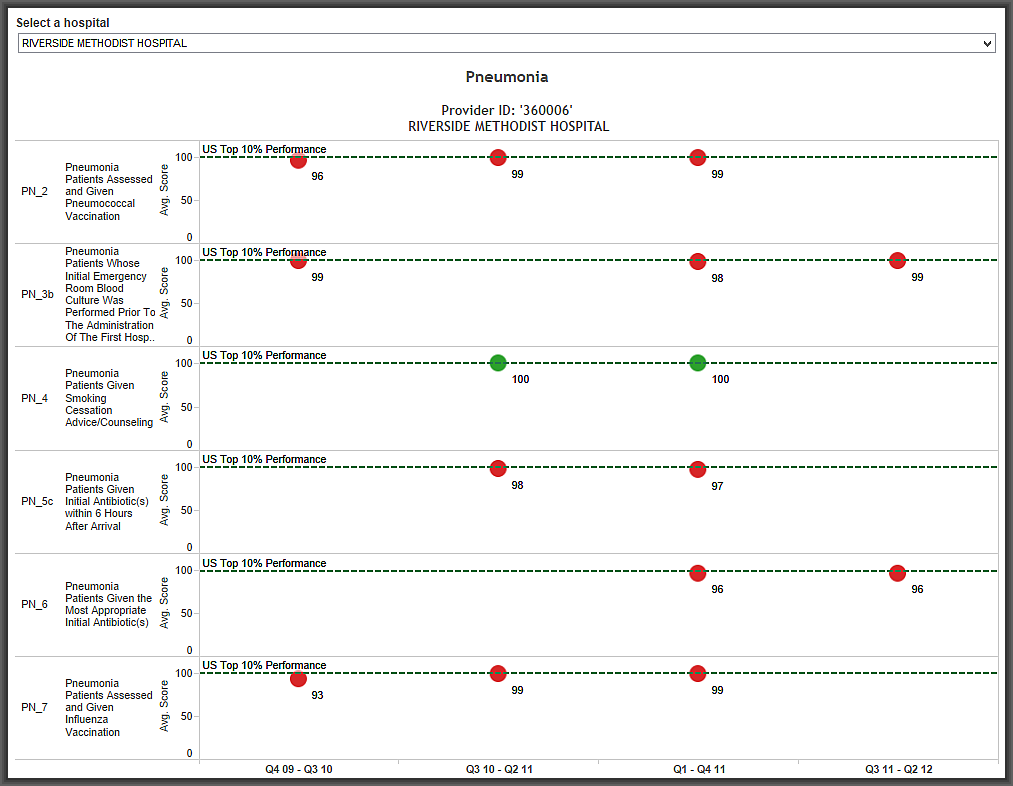
Task: Select PN_3b marker at Q3 11 - Q2 12
Action: 897,260
